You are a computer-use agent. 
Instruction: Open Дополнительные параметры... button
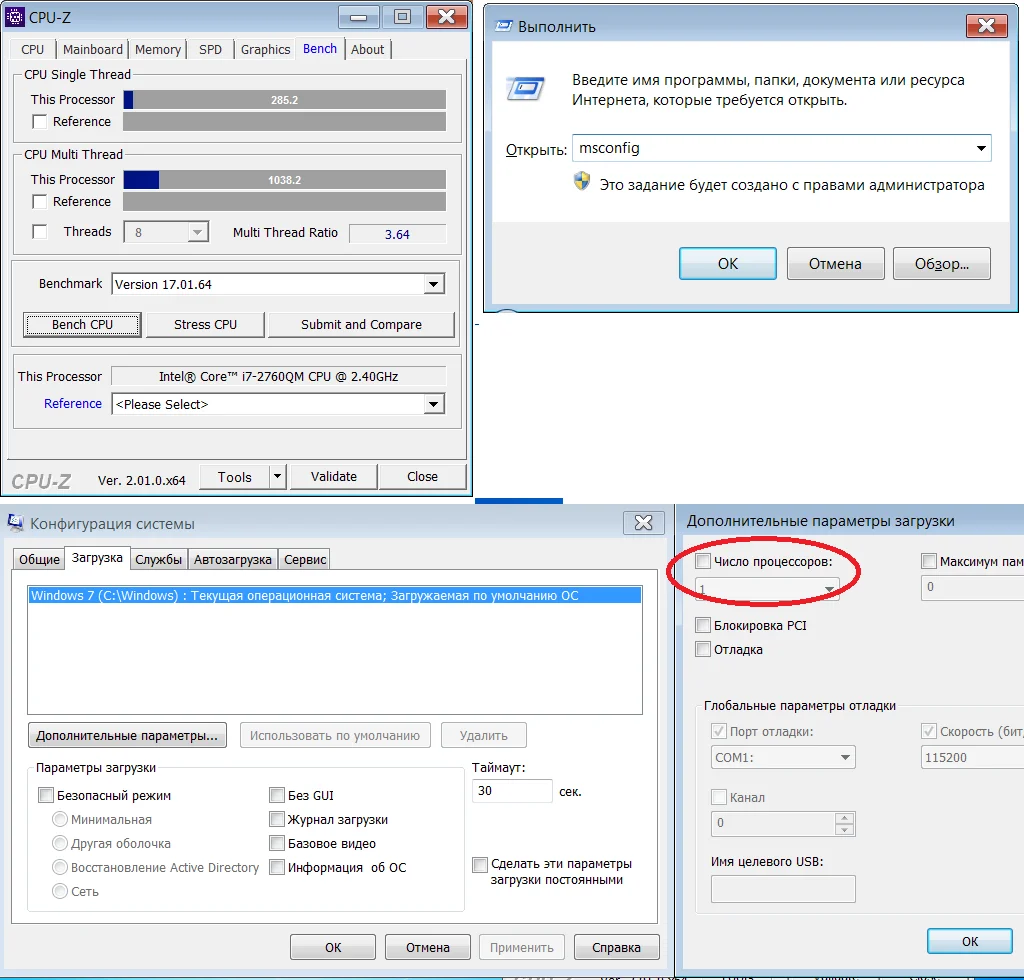coord(127,735)
